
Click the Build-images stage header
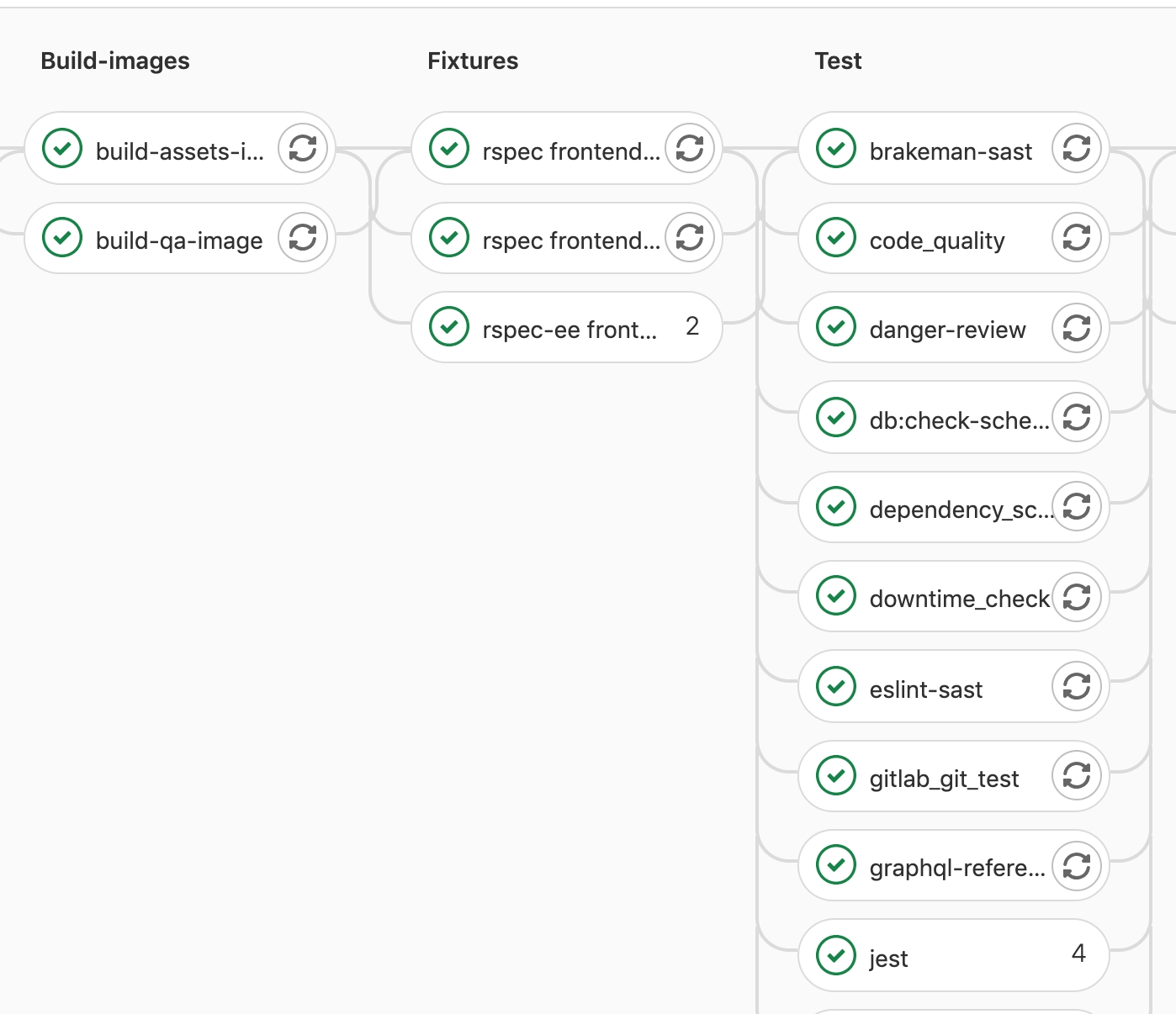click(114, 60)
